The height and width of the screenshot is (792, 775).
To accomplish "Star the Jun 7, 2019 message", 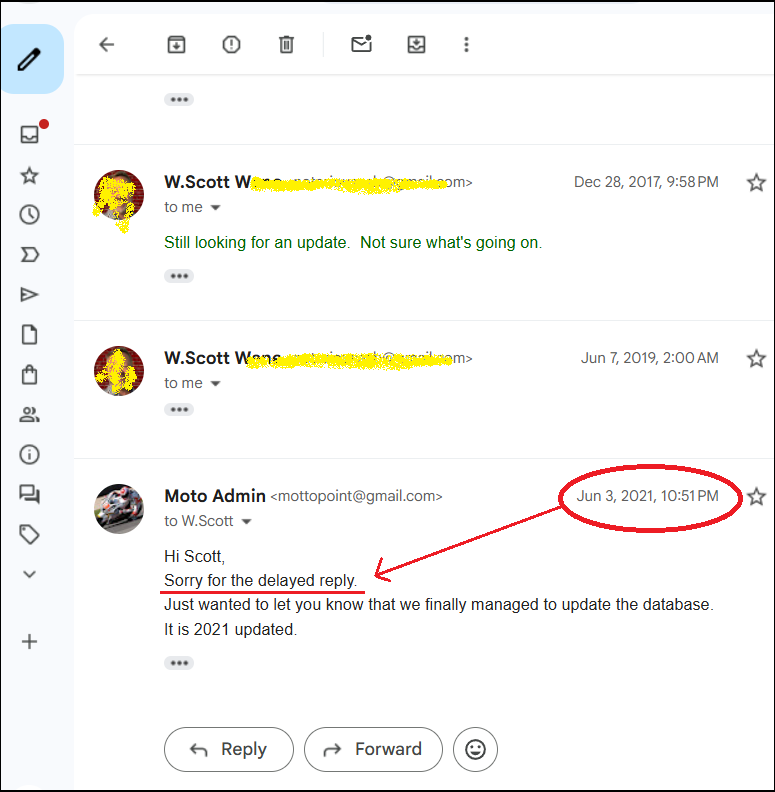I will click(x=756, y=358).
